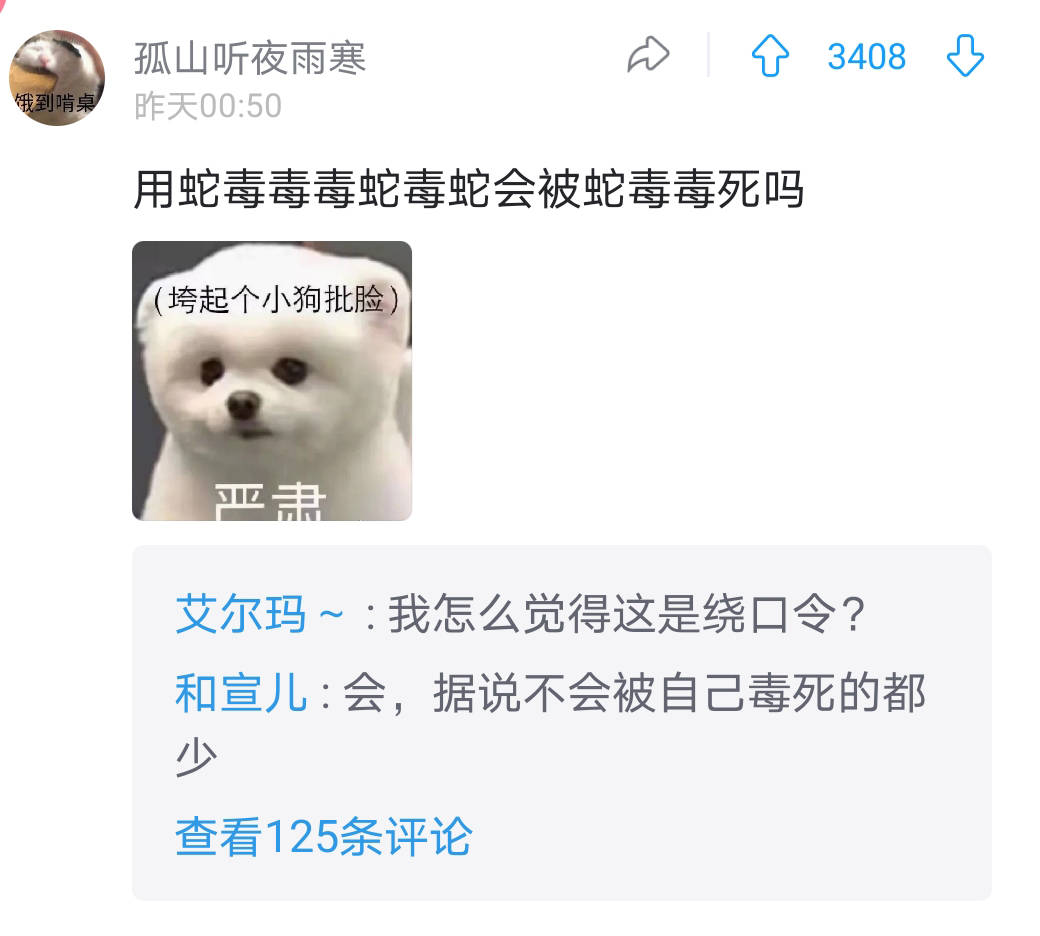Open the white puppy meme image

pos(272,381)
